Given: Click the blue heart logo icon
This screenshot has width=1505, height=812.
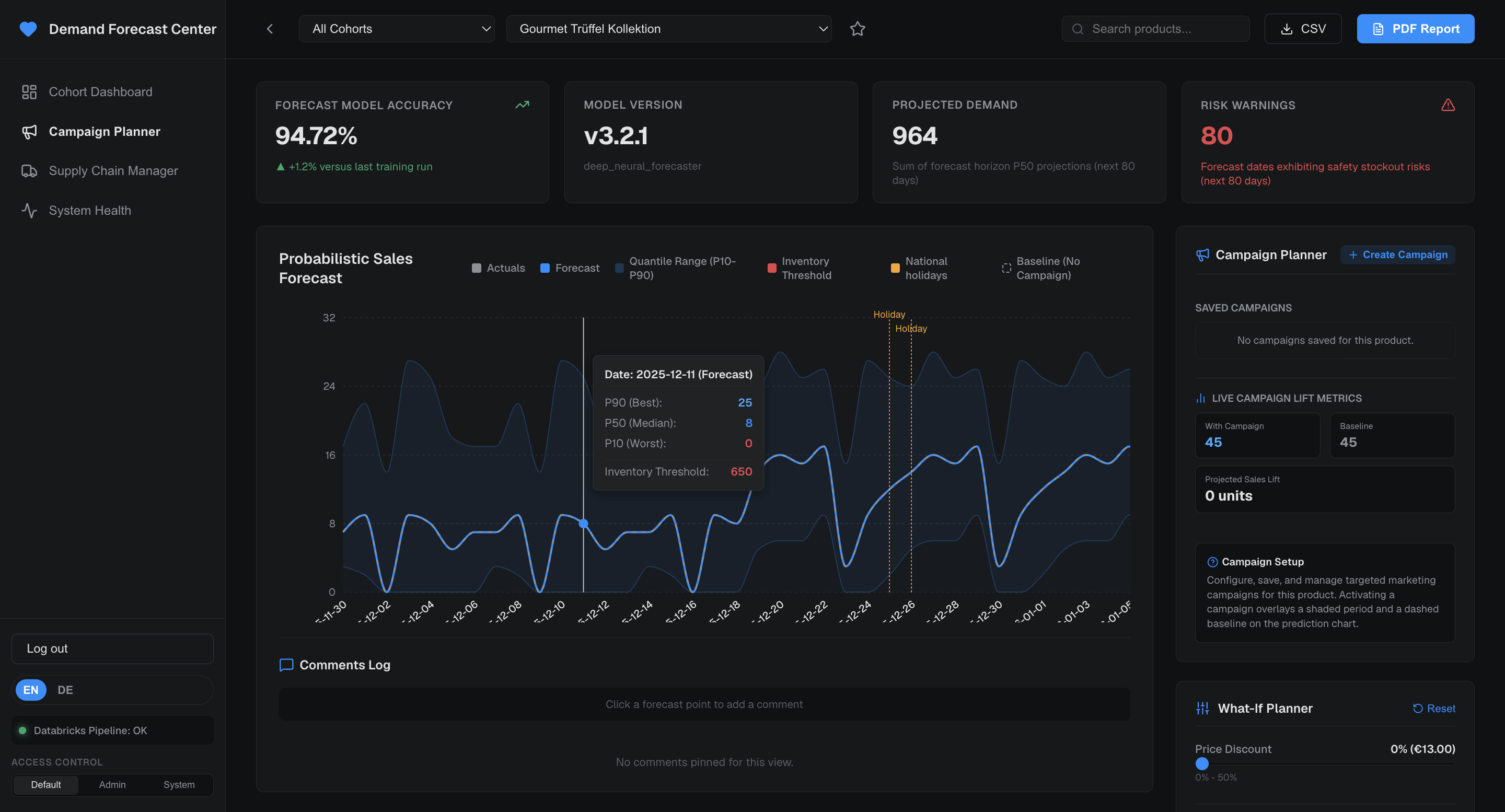Looking at the screenshot, I should point(28,29).
